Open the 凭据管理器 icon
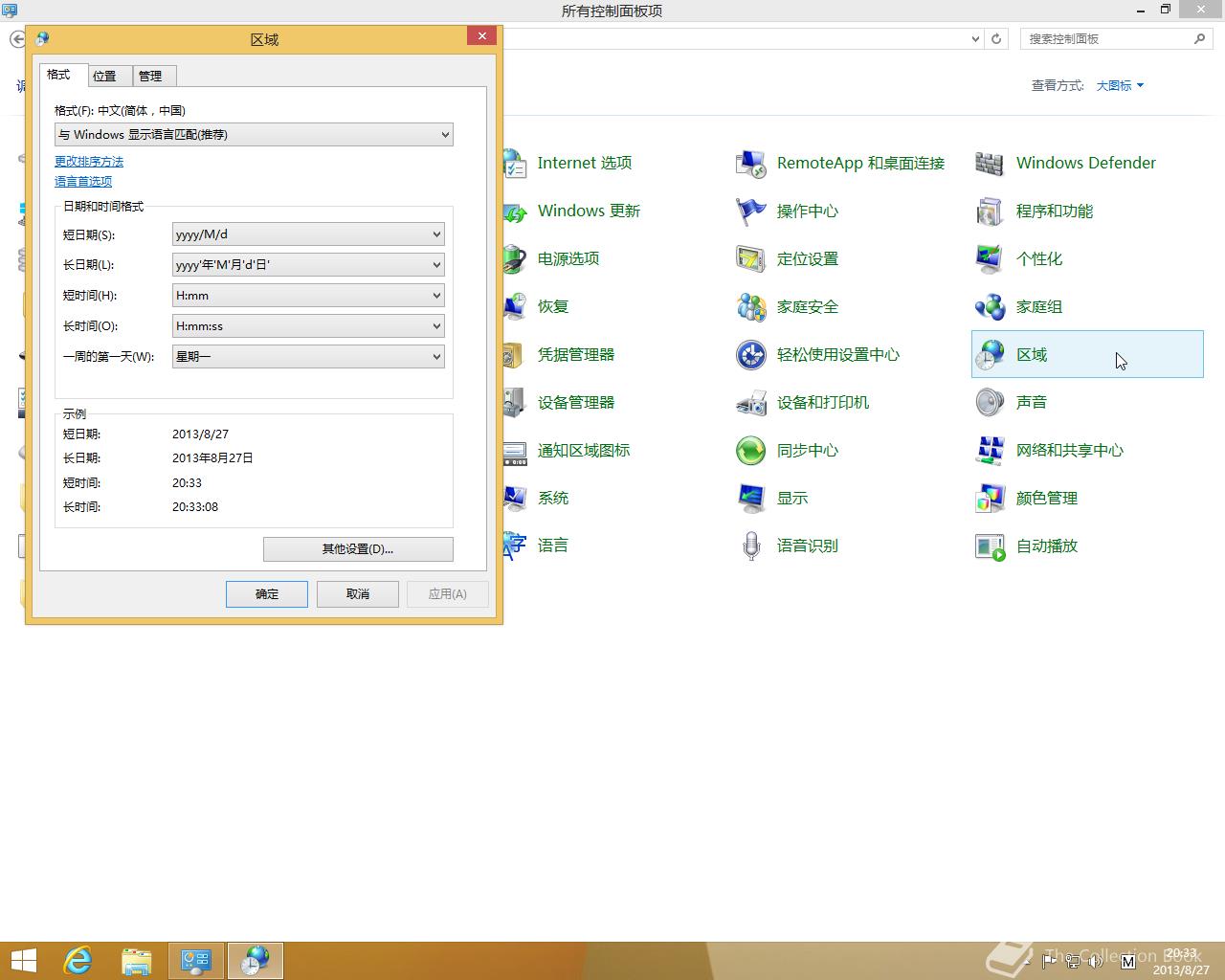The width and height of the screenshot is (1225, 980). (x=515, y=354)
